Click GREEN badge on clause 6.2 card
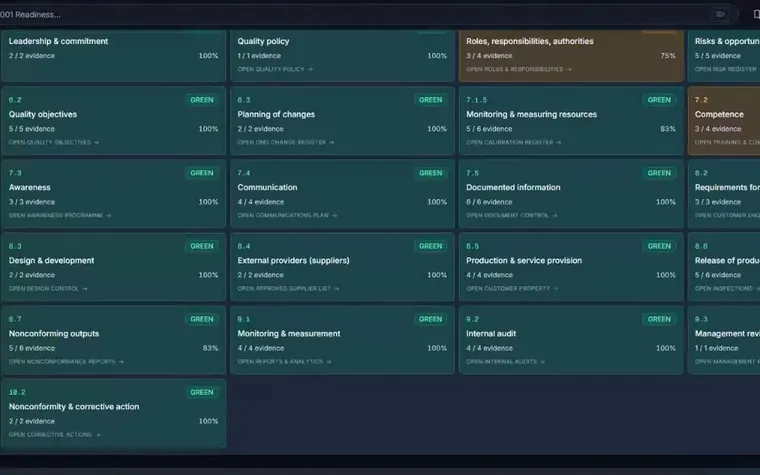 [x=202, y=100]
